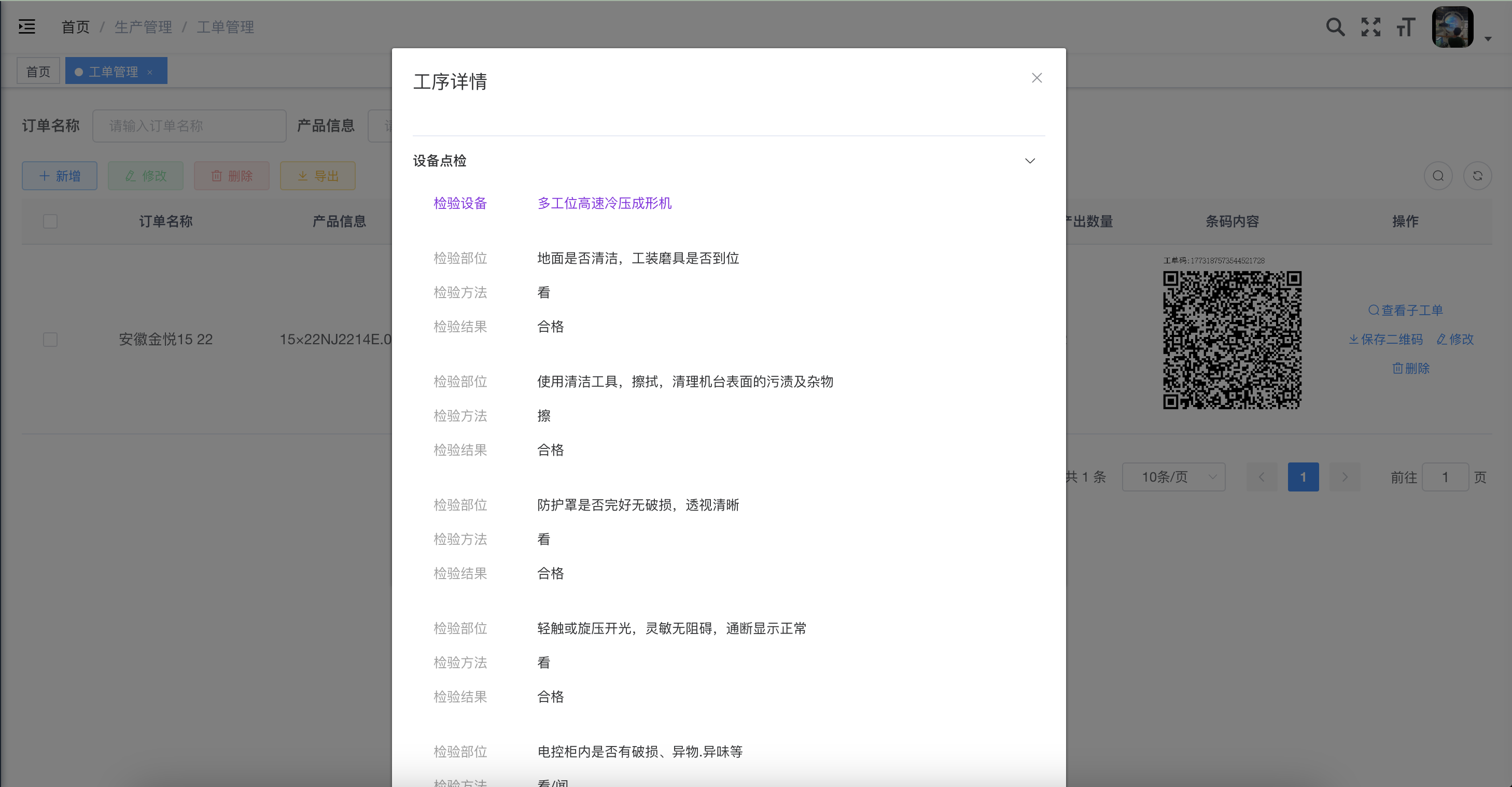The width and height of the screenshot is (1512, 787).
Task: Click 保存二维码 link
Action: pyautogui.click(x=1385, y=339)
